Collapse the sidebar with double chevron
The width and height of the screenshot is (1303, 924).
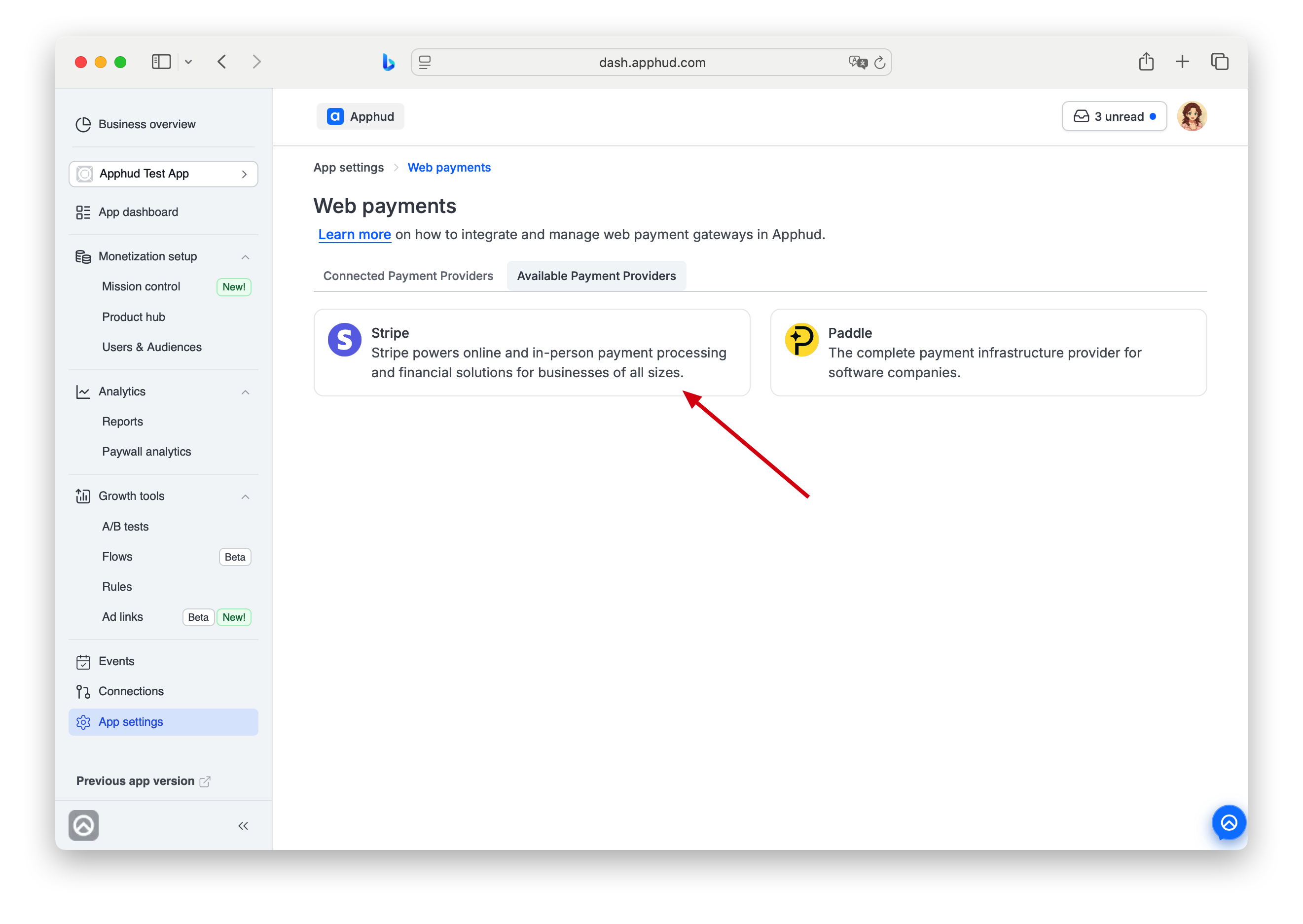(x=243, y=825)
